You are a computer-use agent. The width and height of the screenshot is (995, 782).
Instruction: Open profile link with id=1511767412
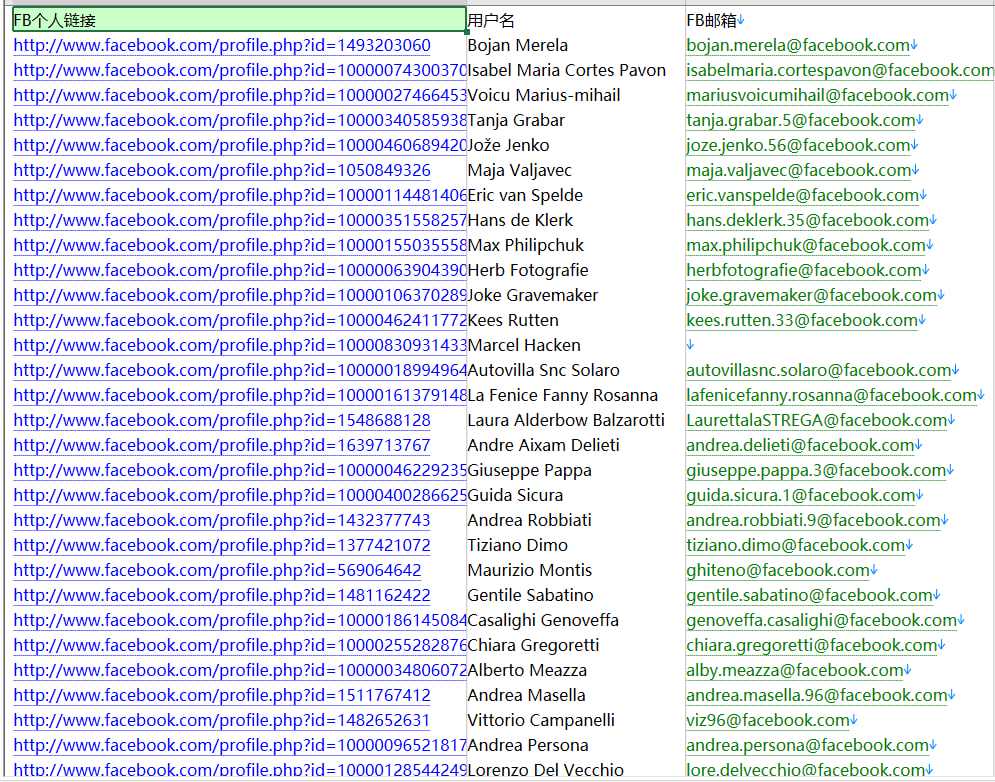(222, 695)
